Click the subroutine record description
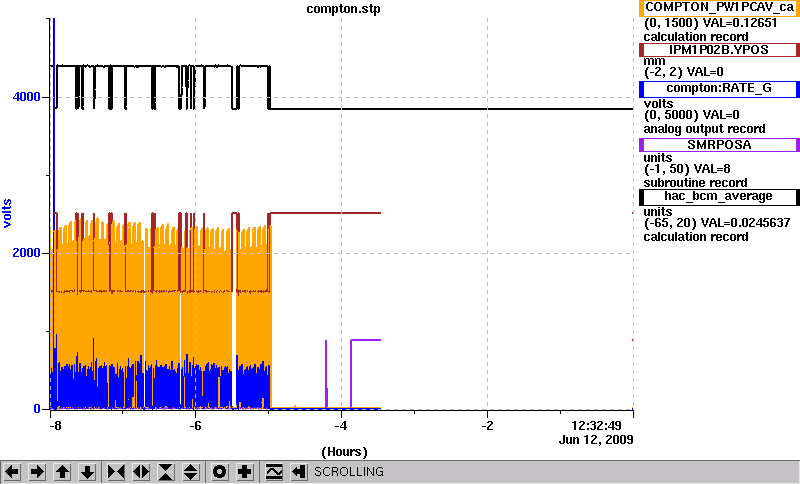The width and height of the screenshot is (800, 484). click(695, 183)
